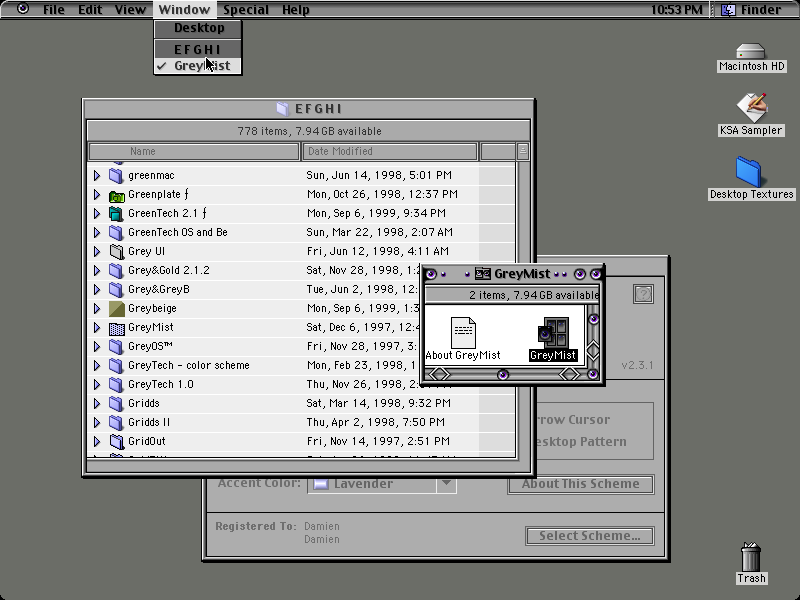Open the File menu
The height and width of the screenshot is (600, 800).
(54, 9)
